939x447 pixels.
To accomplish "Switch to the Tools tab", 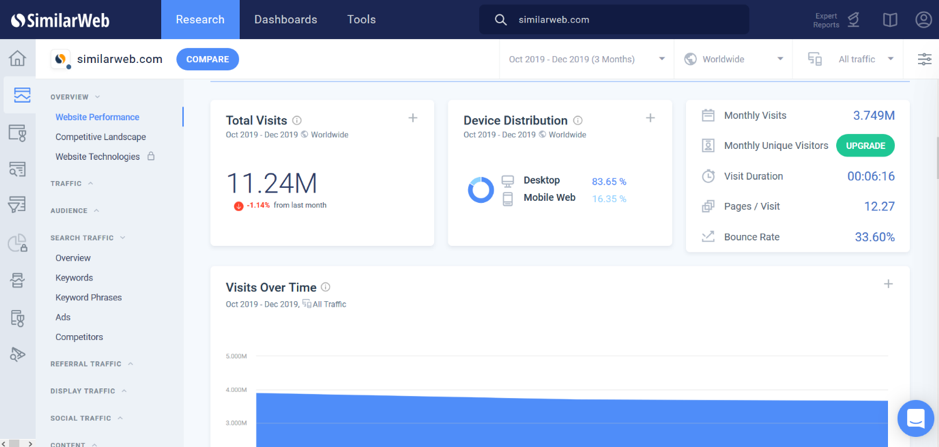I will click(362, 20).
